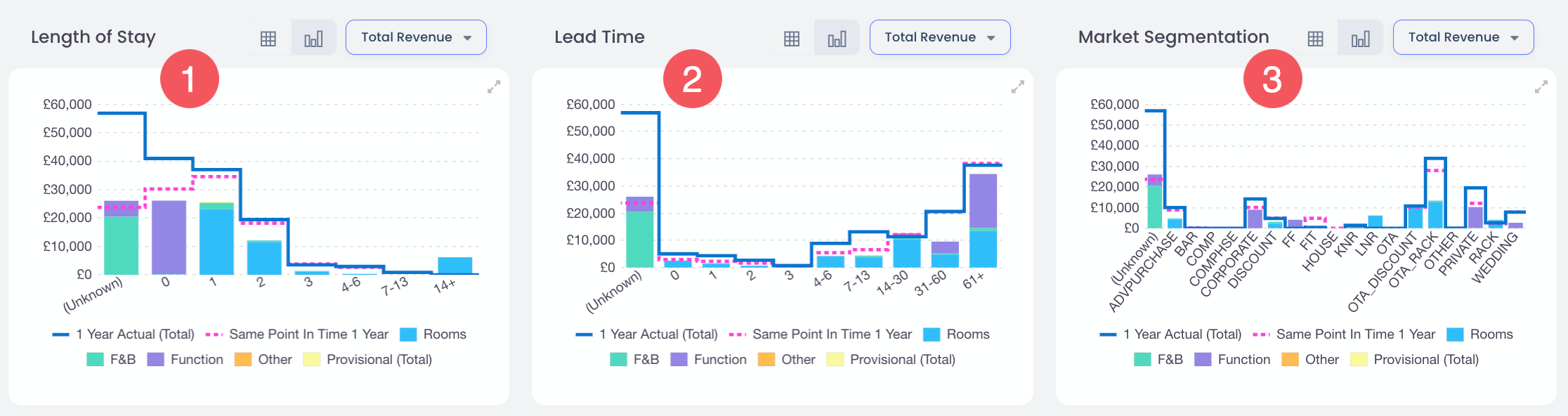Switch Lead Time to table view
Viewport: 1568px width, 416px height.
pos(792,38)
